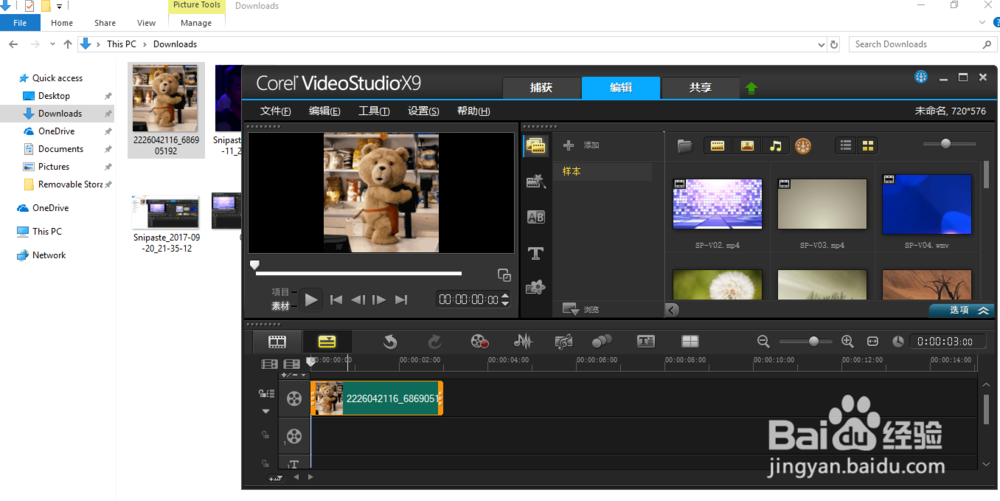Select the 2226042116_6869051 clip on timeline
This screenshot has height=501, width=1000.
tap(377, 398)
